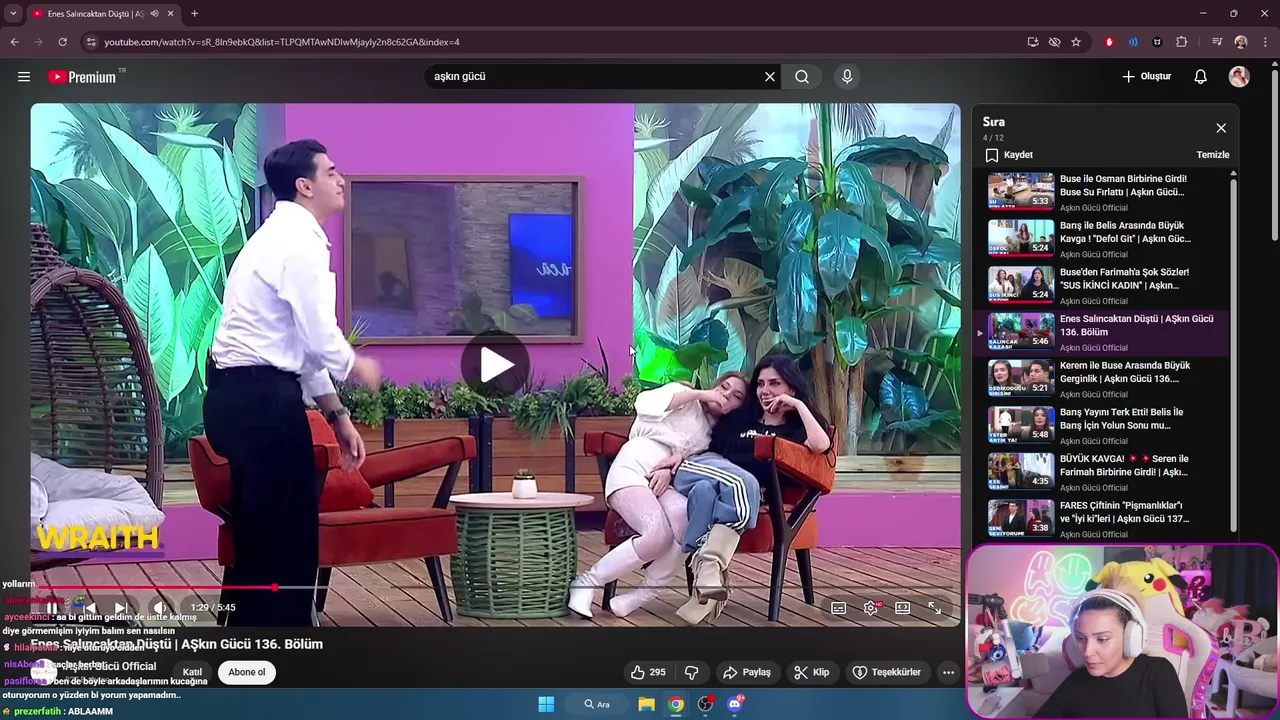Open the Chrome profile avatar
The image size is (1280, 720).
coord(1241,42)
